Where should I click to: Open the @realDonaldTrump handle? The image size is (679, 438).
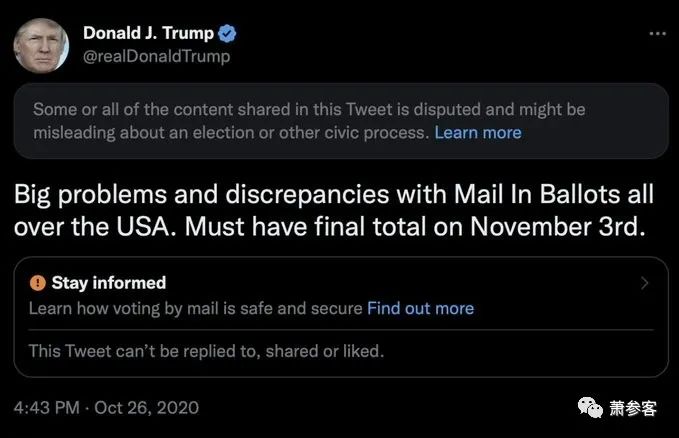pyautogui.click(x=156, y=56)
